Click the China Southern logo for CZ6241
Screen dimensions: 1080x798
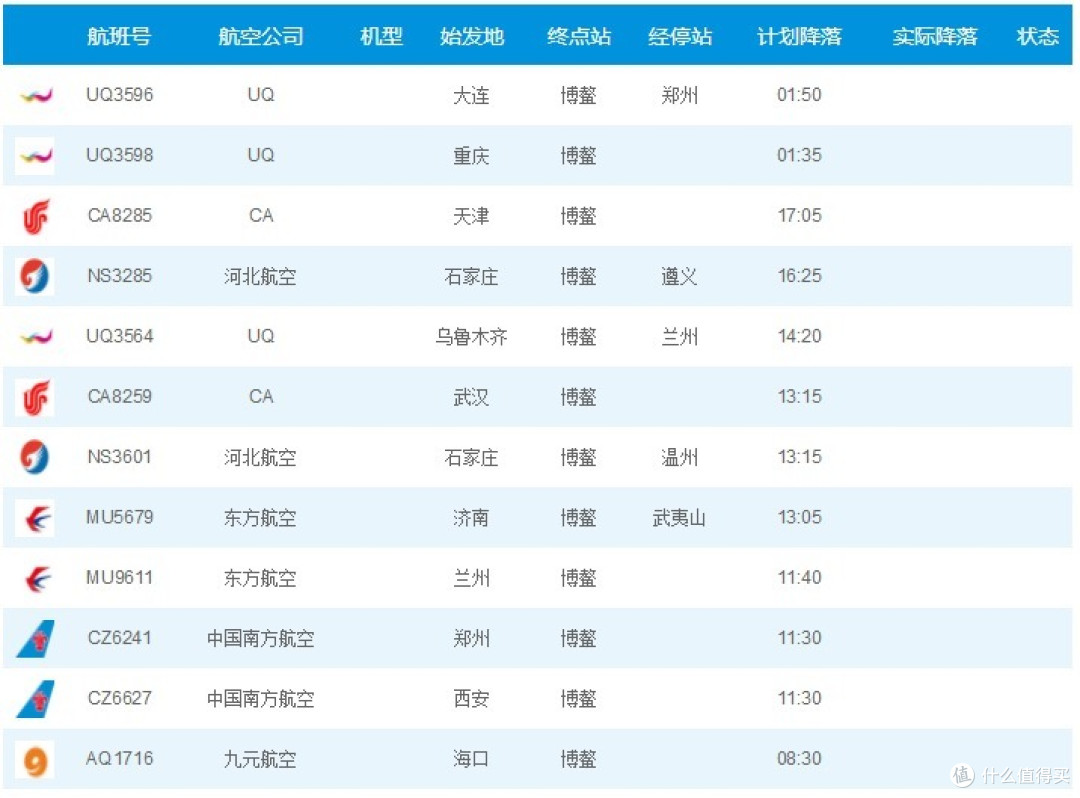[35, 639]
